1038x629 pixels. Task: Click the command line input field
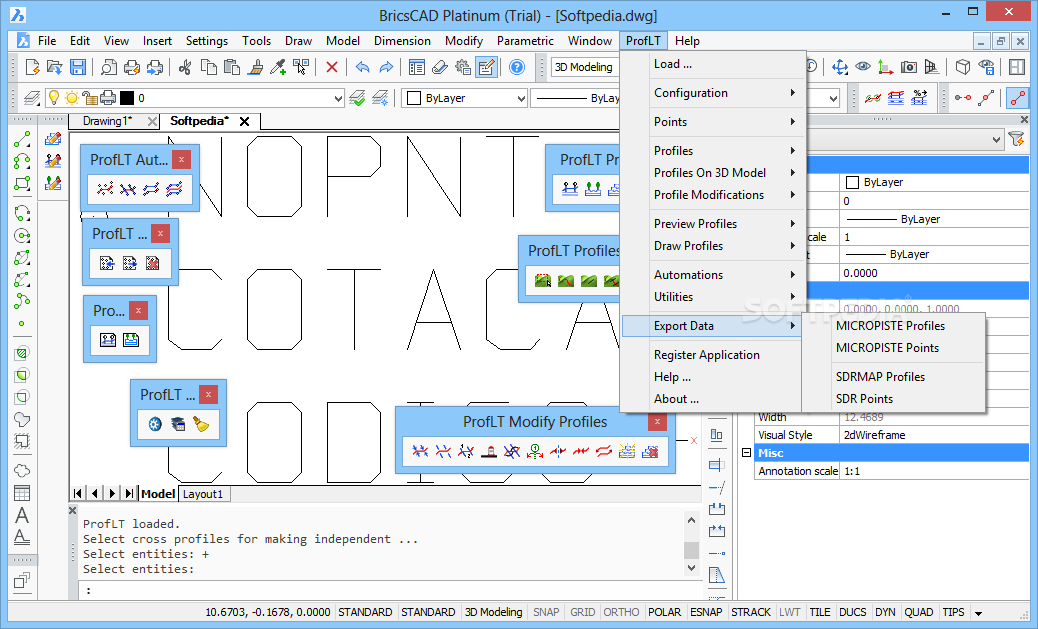391,590
